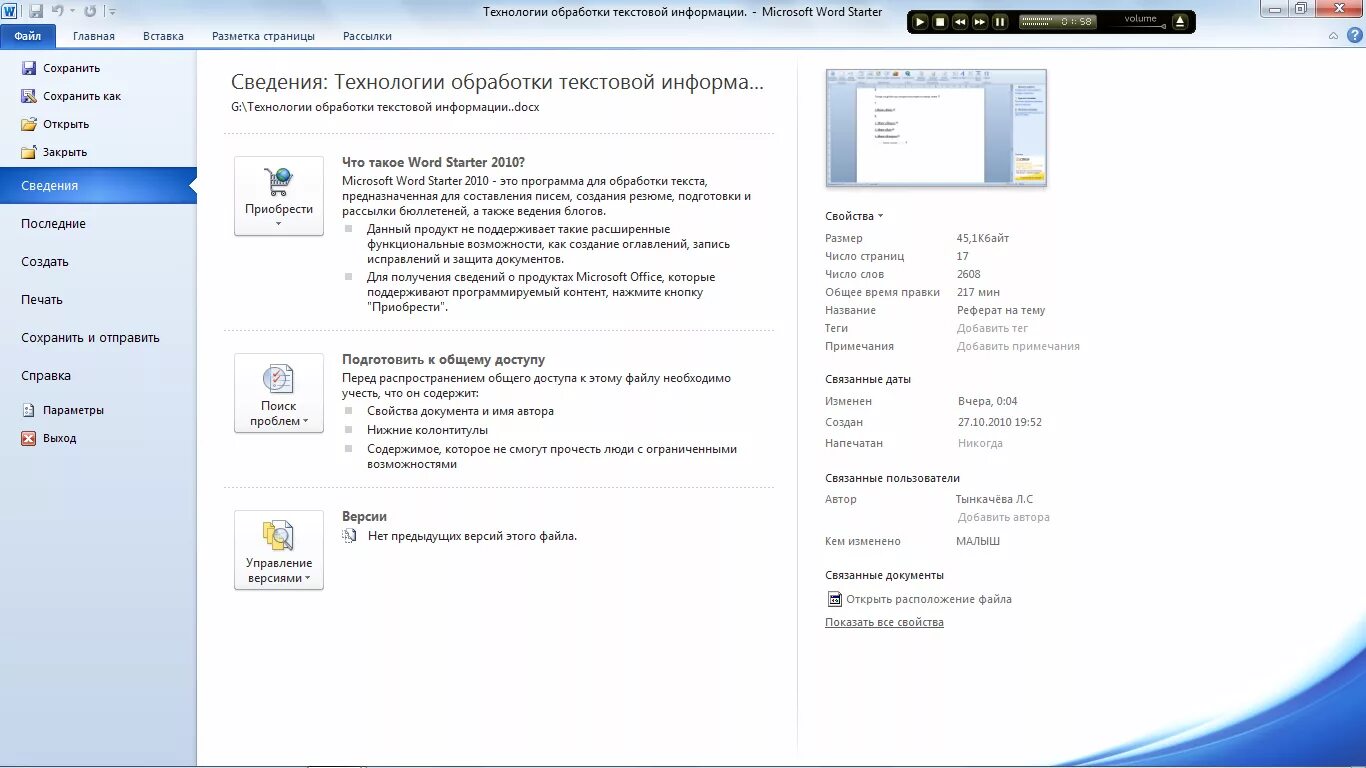Click author name Тынкачёва Л.С
1366x768 pixels.
pos(995,499)
